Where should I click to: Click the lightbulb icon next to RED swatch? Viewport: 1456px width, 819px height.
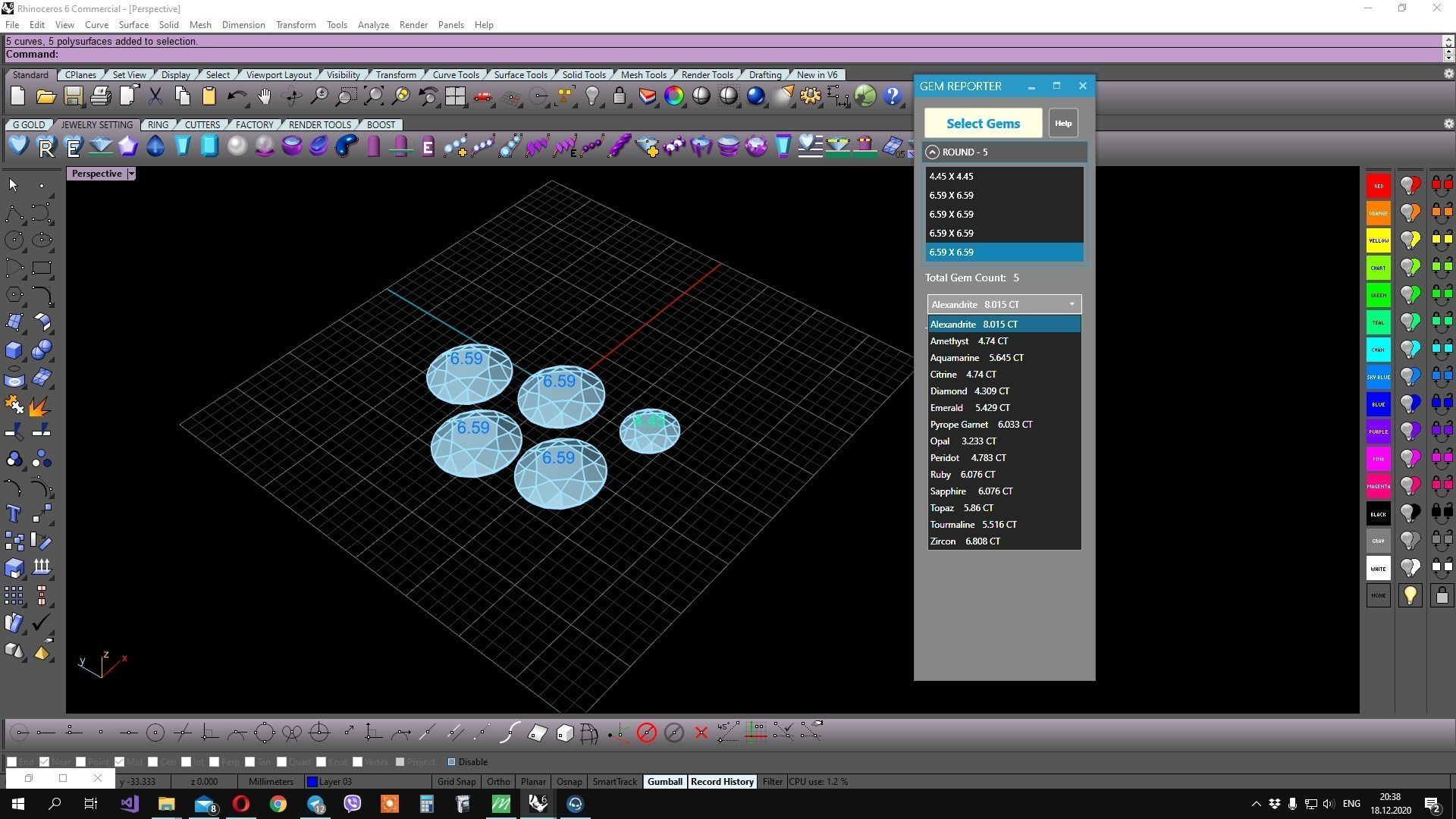1410,186
